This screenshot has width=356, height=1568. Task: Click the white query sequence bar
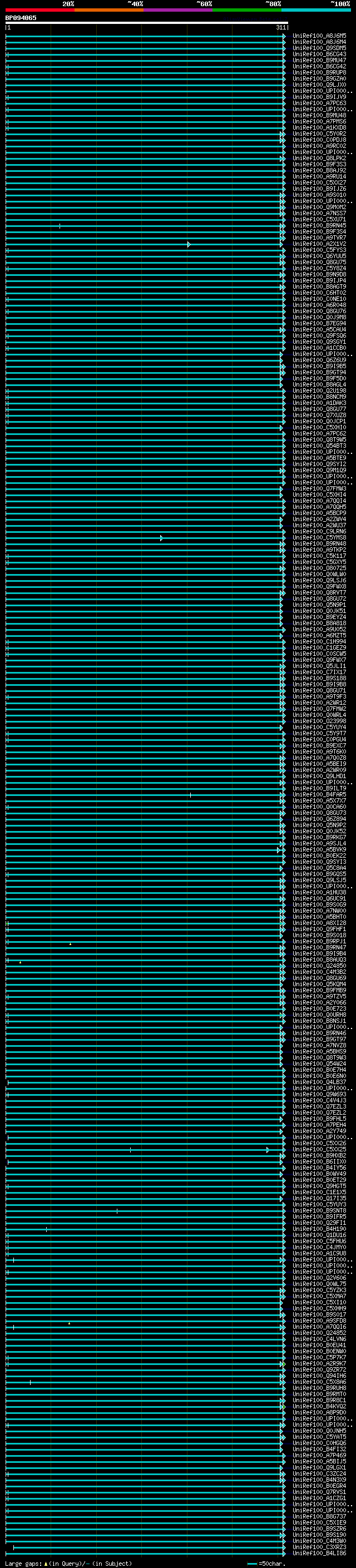tap(147, 22)
